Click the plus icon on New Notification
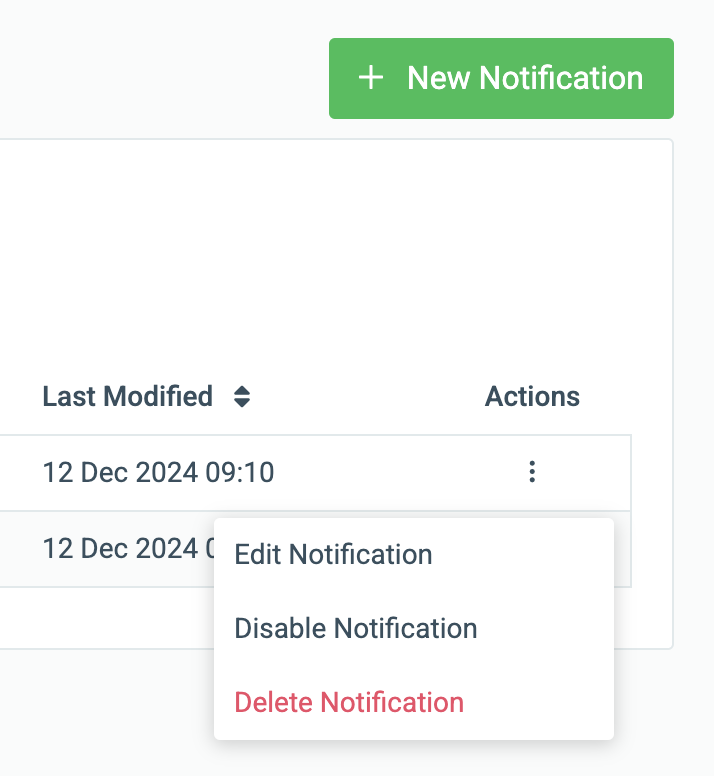The height and width of the screenshot is (776, 714). [x=371, y=78]
